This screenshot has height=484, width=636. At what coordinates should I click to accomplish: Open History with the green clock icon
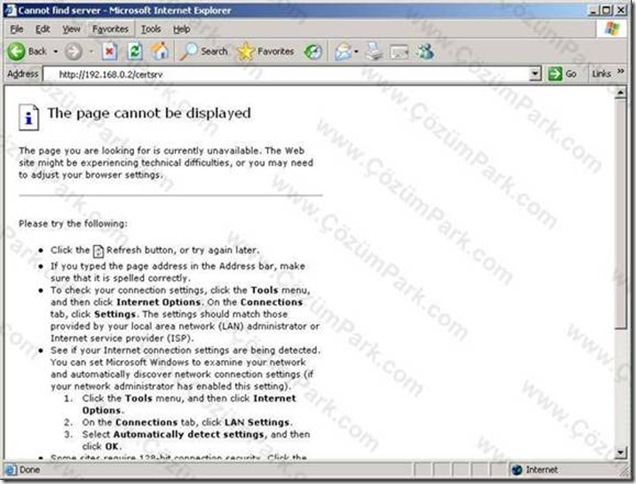click(x=313, y=52)
